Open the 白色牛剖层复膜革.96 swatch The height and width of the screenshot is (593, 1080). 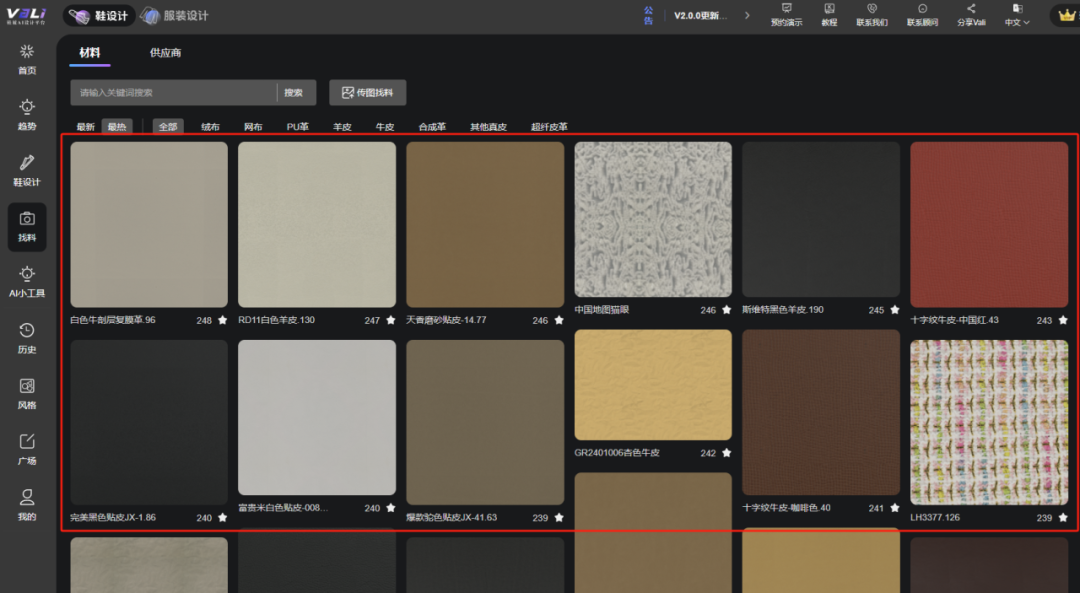(x=149, y=225)
